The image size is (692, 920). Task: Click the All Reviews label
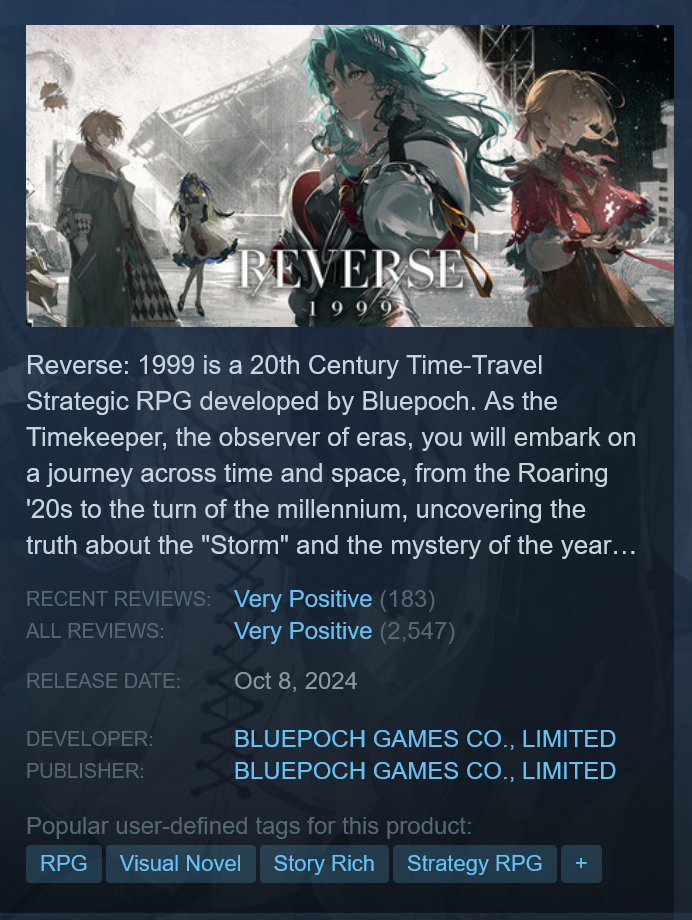[x=96, y=631]
